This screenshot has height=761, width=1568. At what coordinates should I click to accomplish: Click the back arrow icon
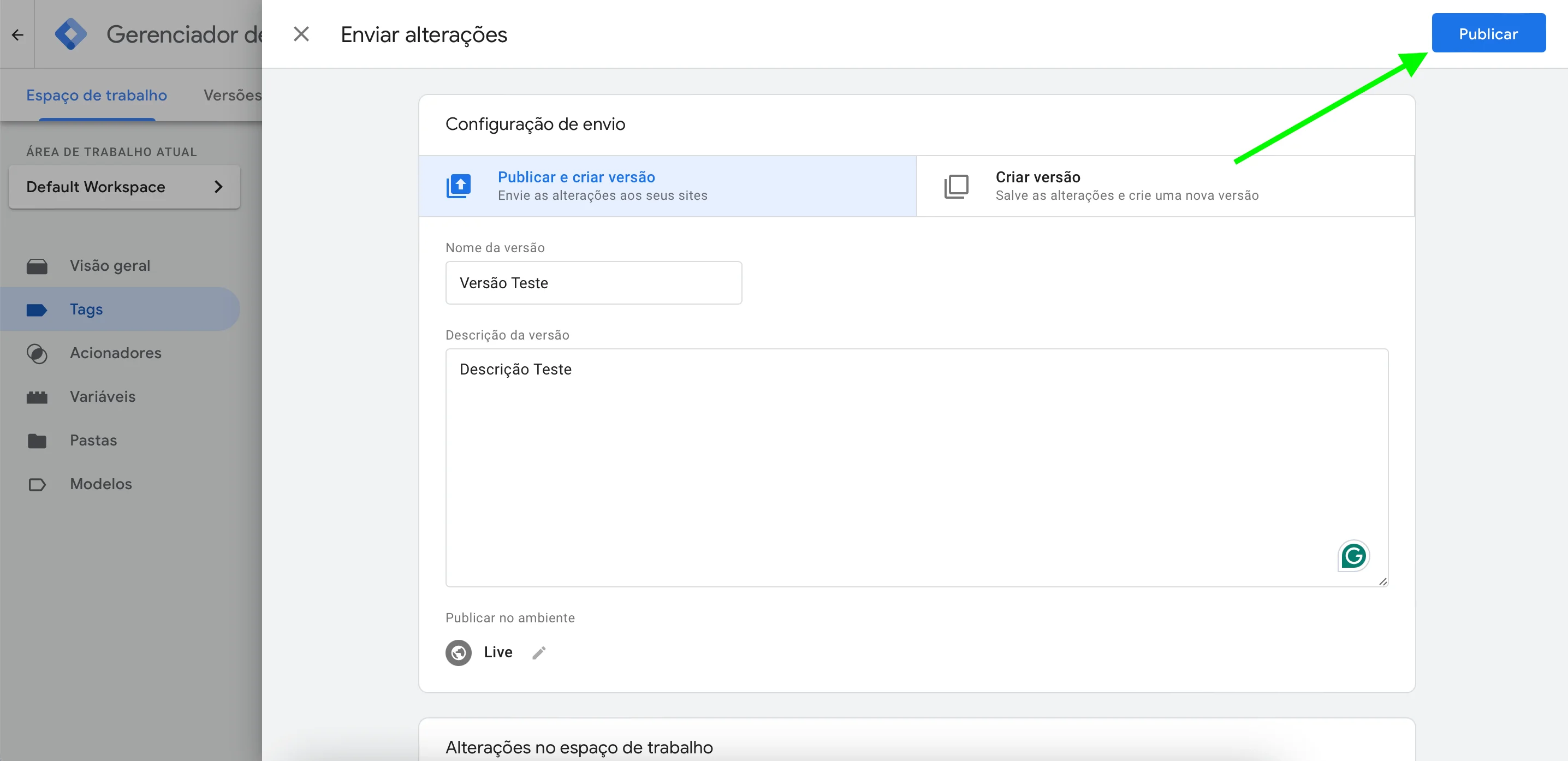pyautogui.click(x=17, y=35)
